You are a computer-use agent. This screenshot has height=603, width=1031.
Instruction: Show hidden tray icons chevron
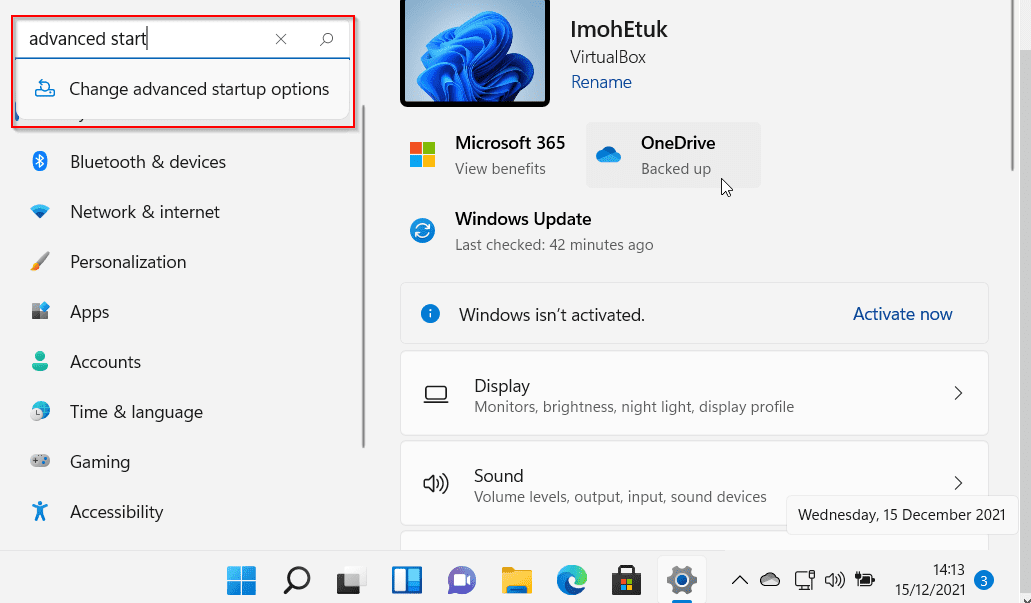coord(740,580)
